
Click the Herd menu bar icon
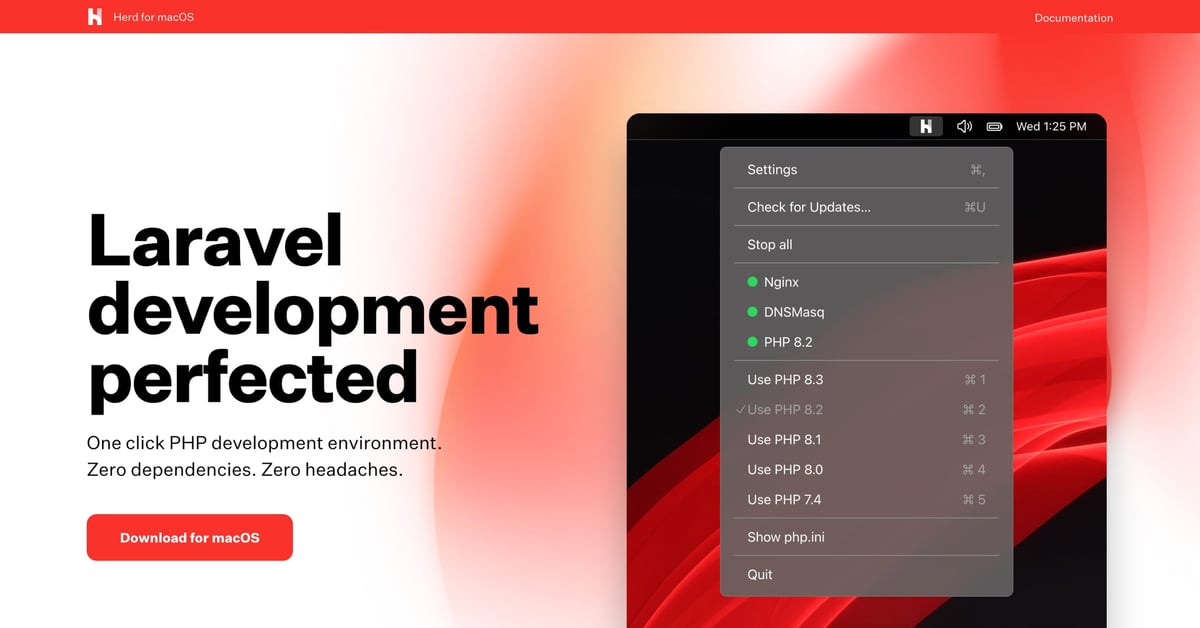926,127
